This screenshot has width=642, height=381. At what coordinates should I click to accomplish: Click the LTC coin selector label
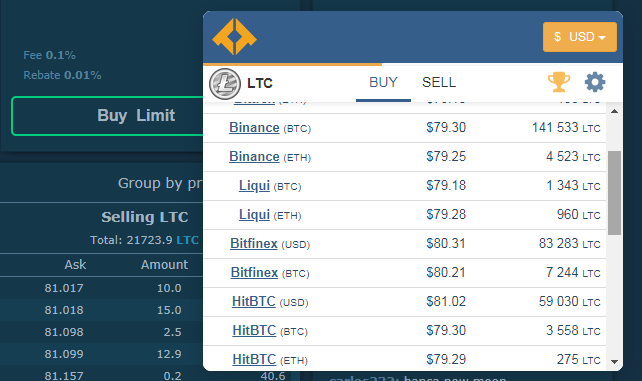tap(260, 83)
